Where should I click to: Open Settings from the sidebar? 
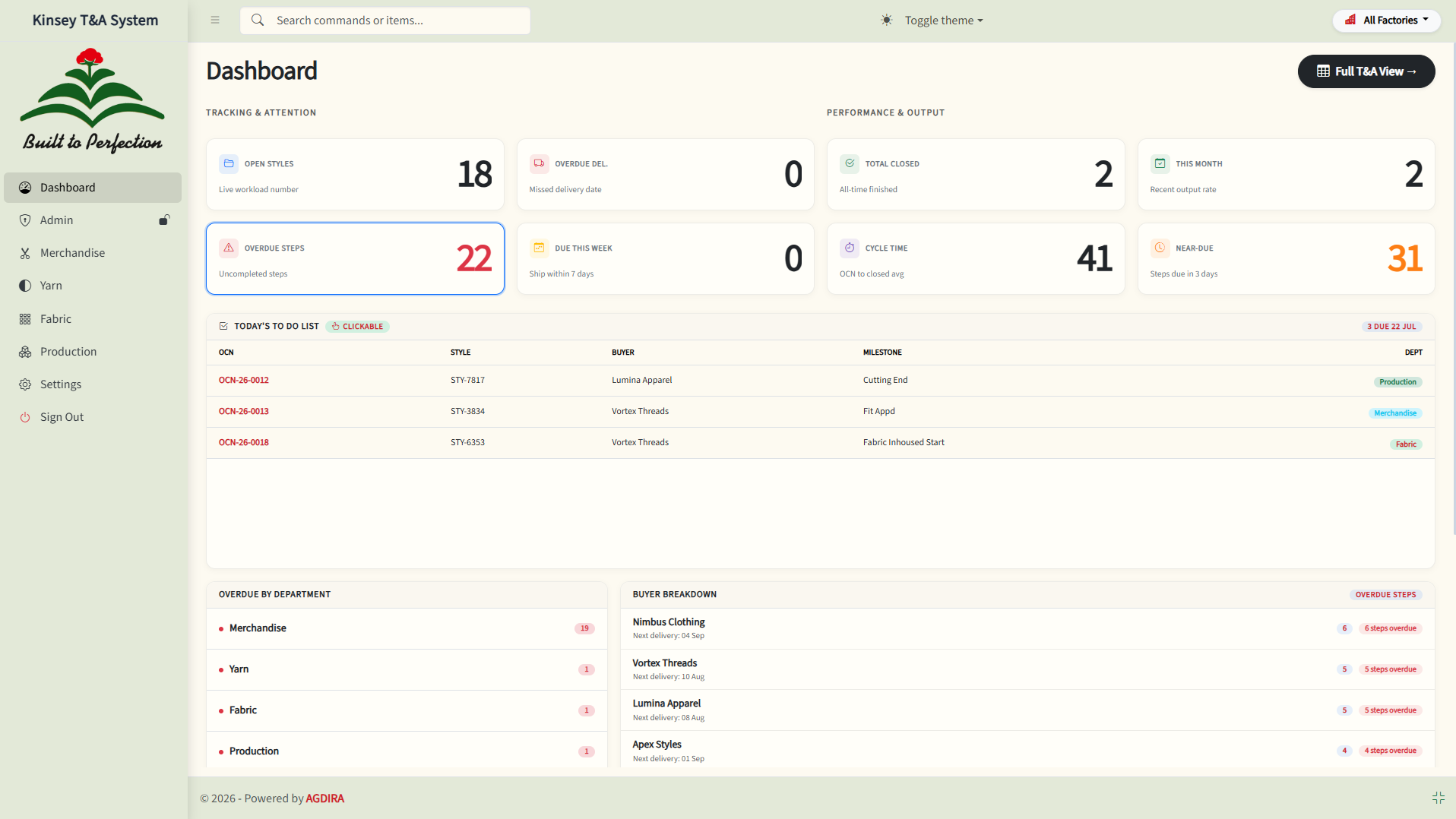(x=93, y=384)
